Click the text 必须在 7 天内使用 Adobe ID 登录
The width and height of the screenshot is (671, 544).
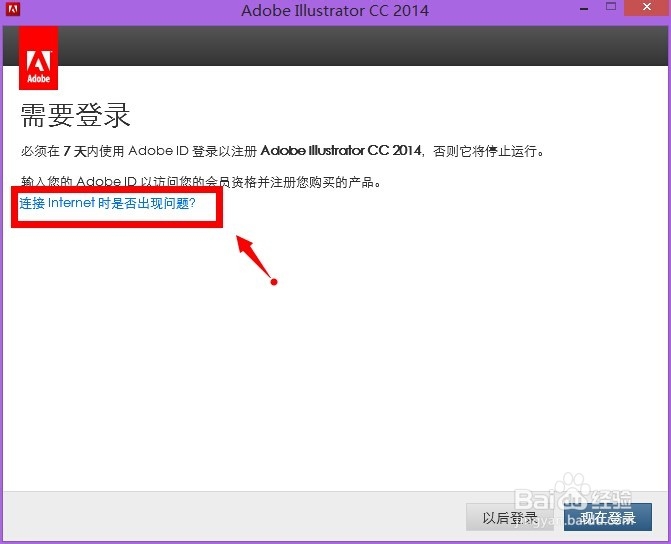pos(120,151)
